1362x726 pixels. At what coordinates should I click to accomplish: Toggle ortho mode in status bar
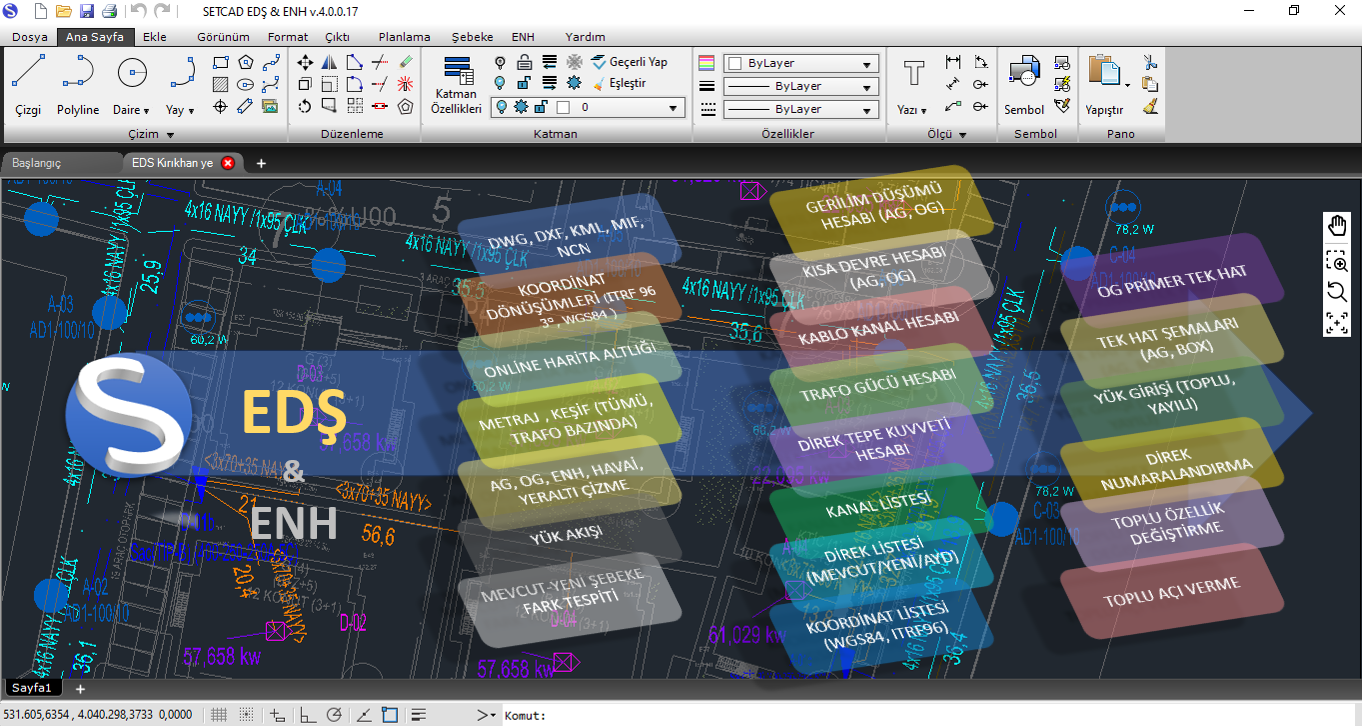308,715
